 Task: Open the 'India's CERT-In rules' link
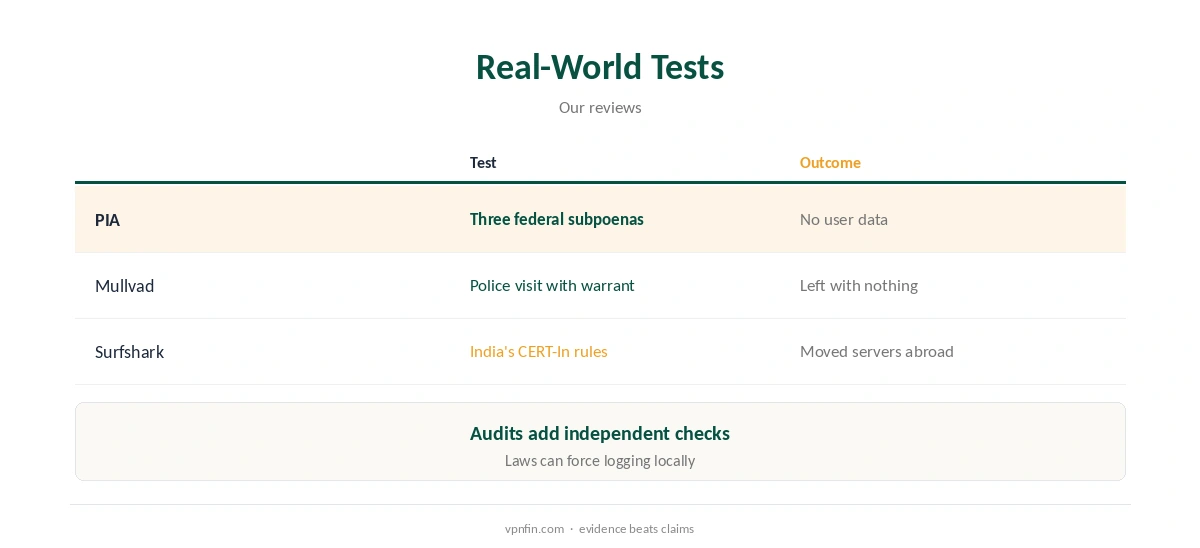click(539, 351)
